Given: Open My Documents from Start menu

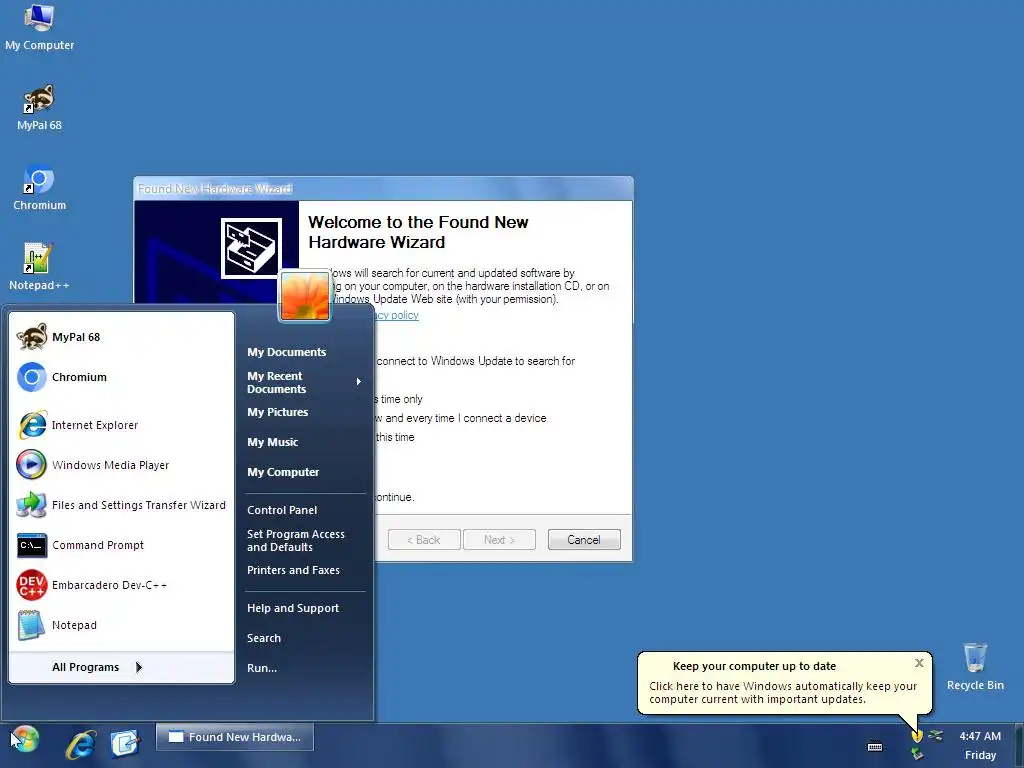Looking at the screenshot, I should (286, 352).
